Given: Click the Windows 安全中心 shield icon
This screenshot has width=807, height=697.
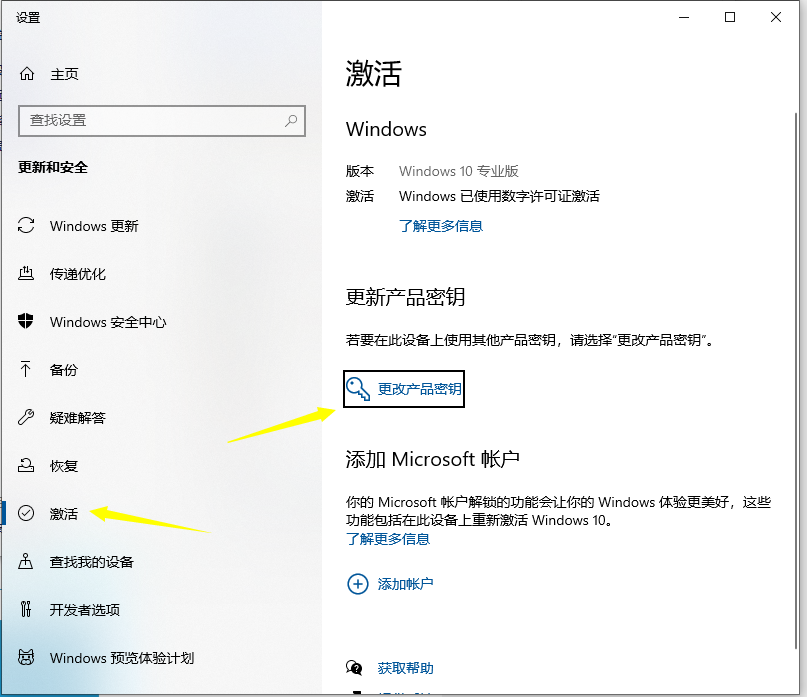Looking at the screenshot, I should tap(27, 322).
